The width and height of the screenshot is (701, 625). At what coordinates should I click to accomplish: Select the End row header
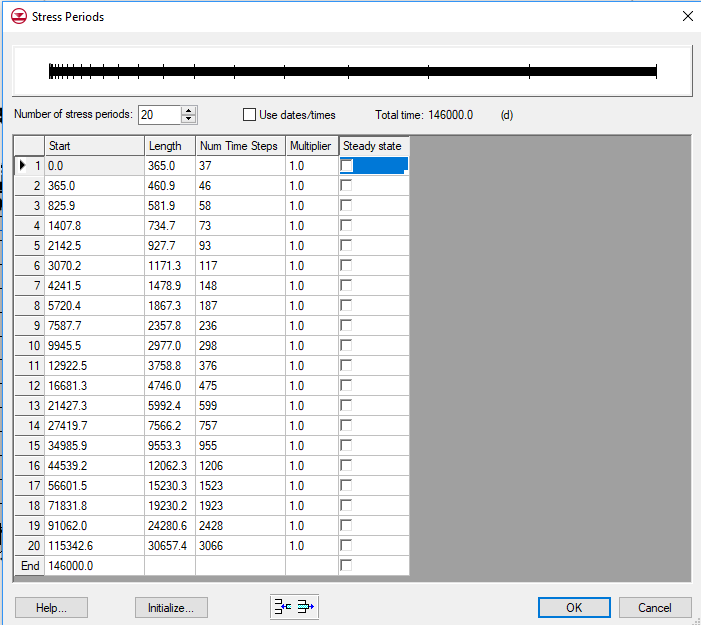pyautogui.click(x=30, y=565)
